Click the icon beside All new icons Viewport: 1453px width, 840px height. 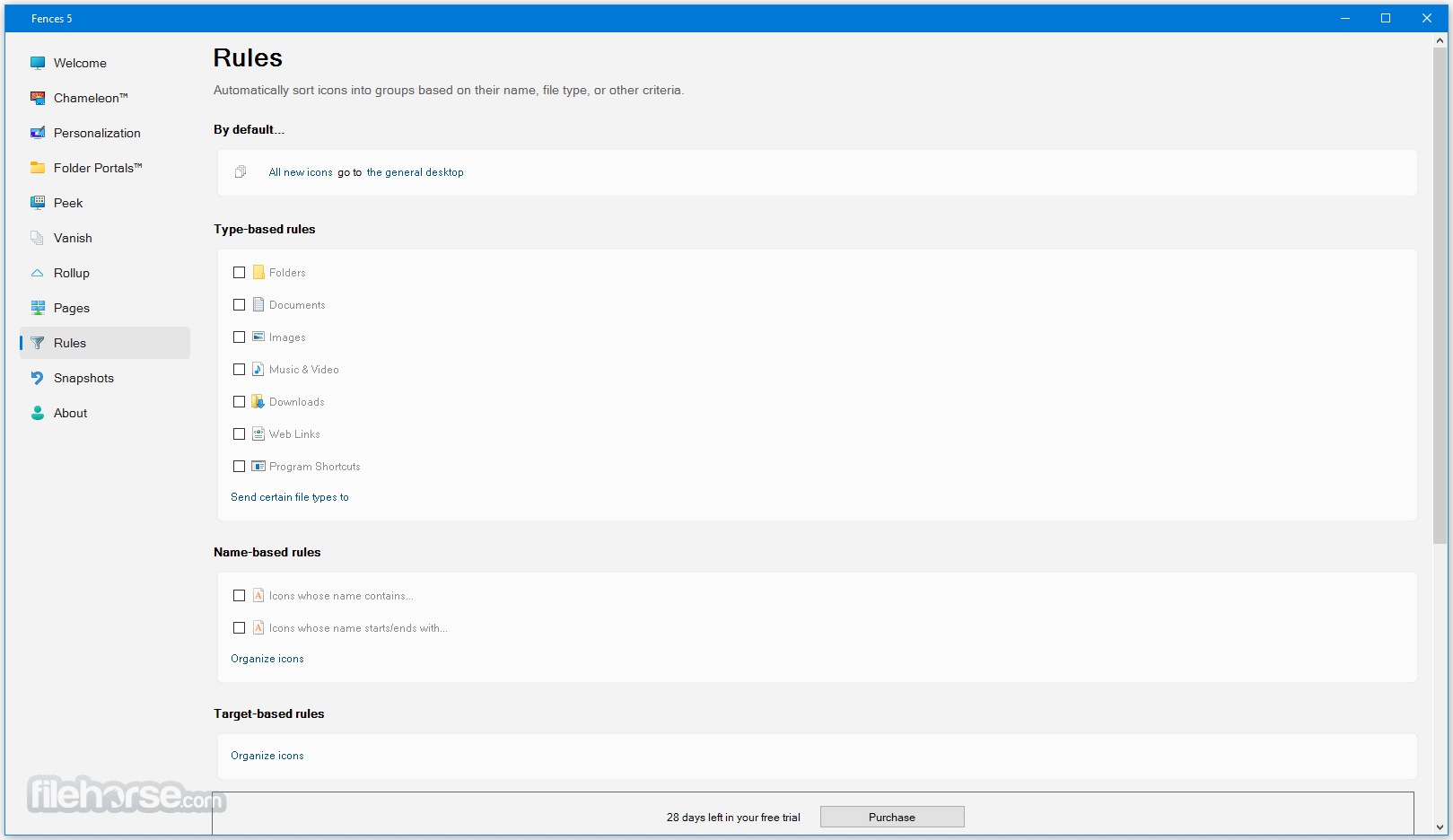(241, 172)
